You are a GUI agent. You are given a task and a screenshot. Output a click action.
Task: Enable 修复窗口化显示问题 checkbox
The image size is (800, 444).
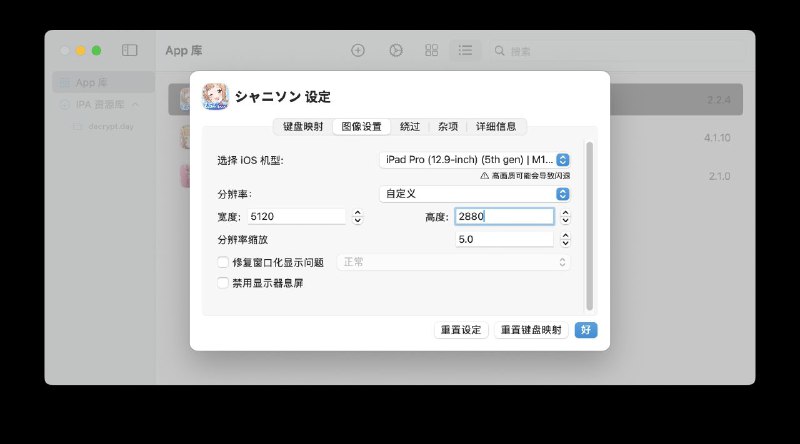tap(223, 262)
